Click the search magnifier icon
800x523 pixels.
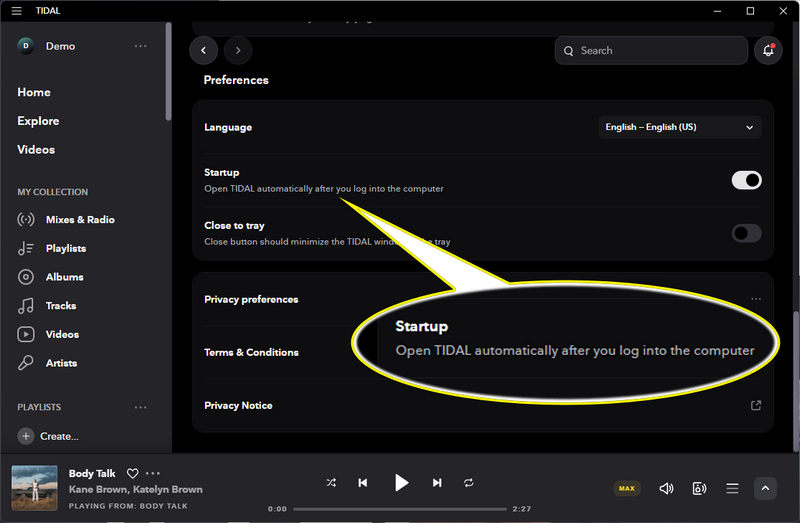click(568, 51)
